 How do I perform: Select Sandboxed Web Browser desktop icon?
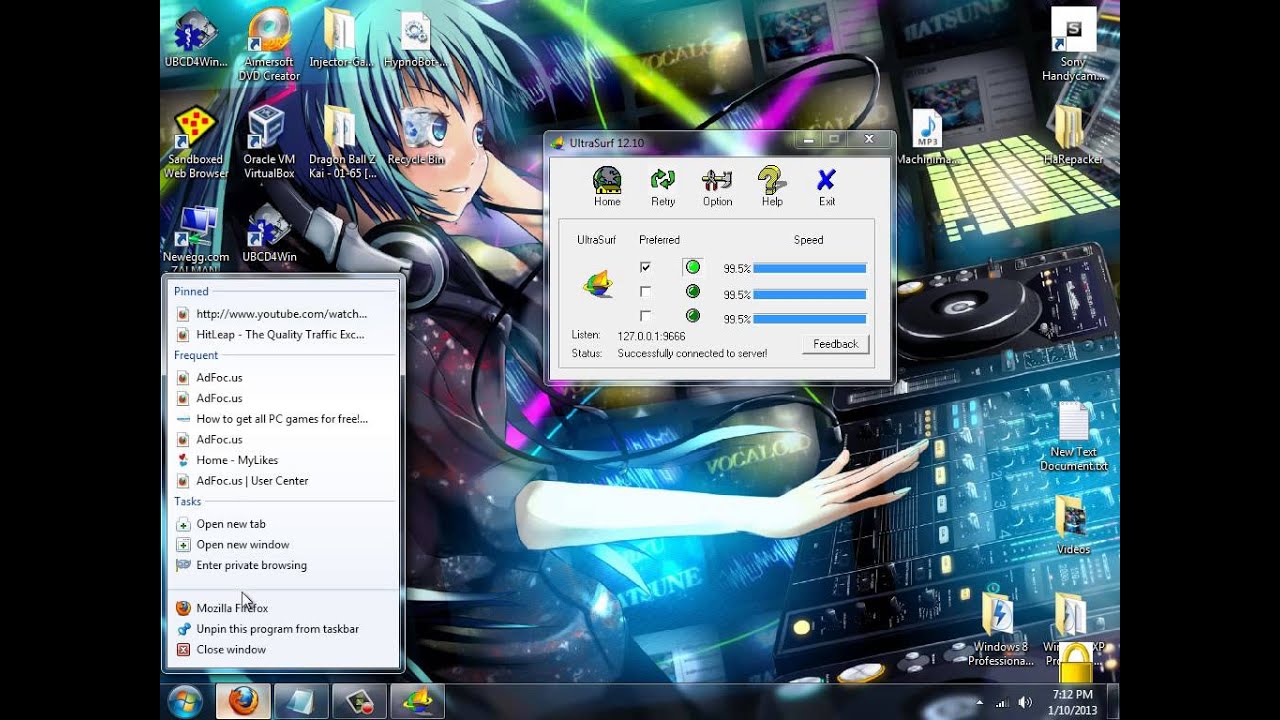pos(195,143)
